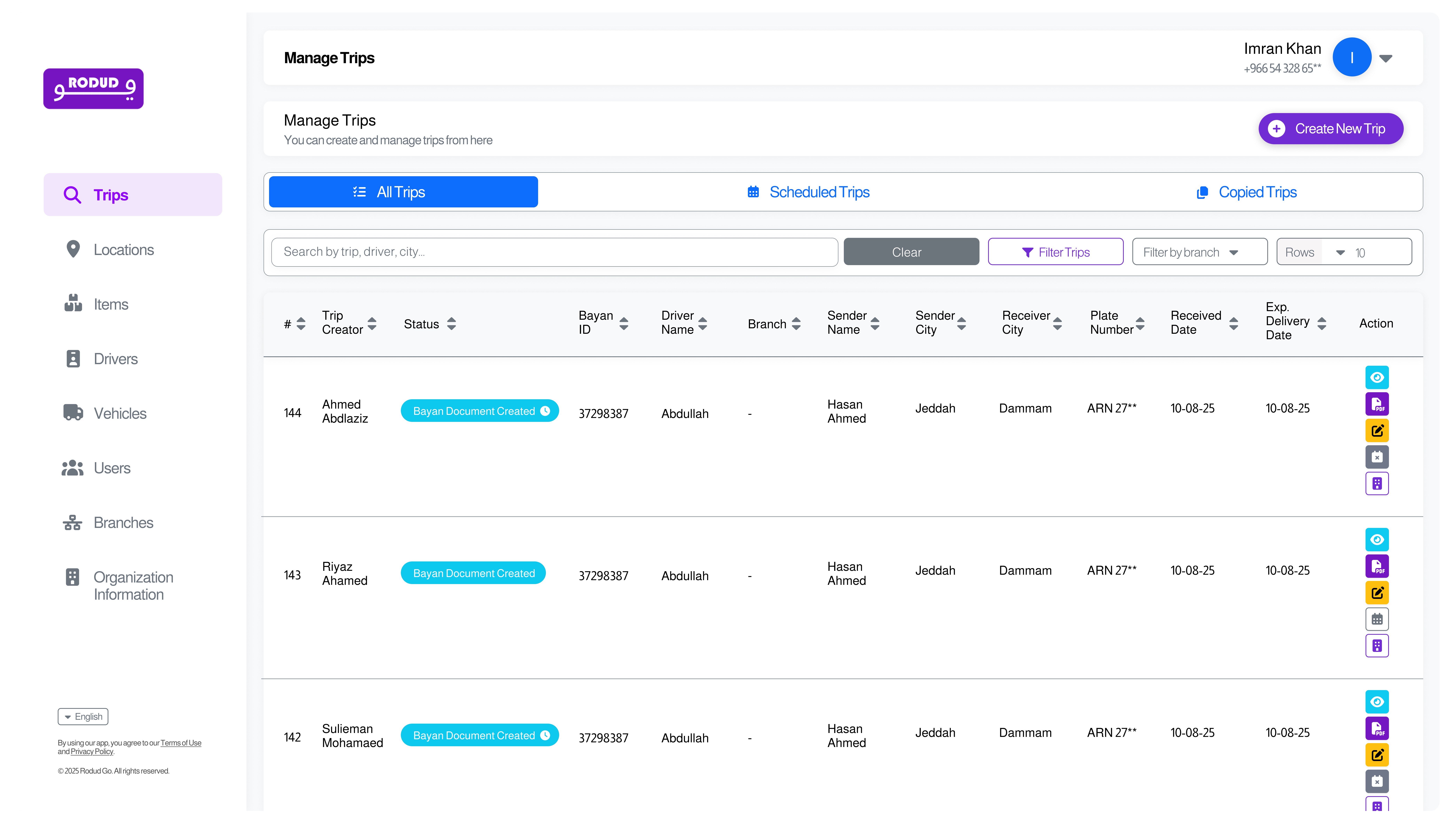Screen dimensions: 1456x825
Task: Download PDF for trip 142
Action: 1377,728
